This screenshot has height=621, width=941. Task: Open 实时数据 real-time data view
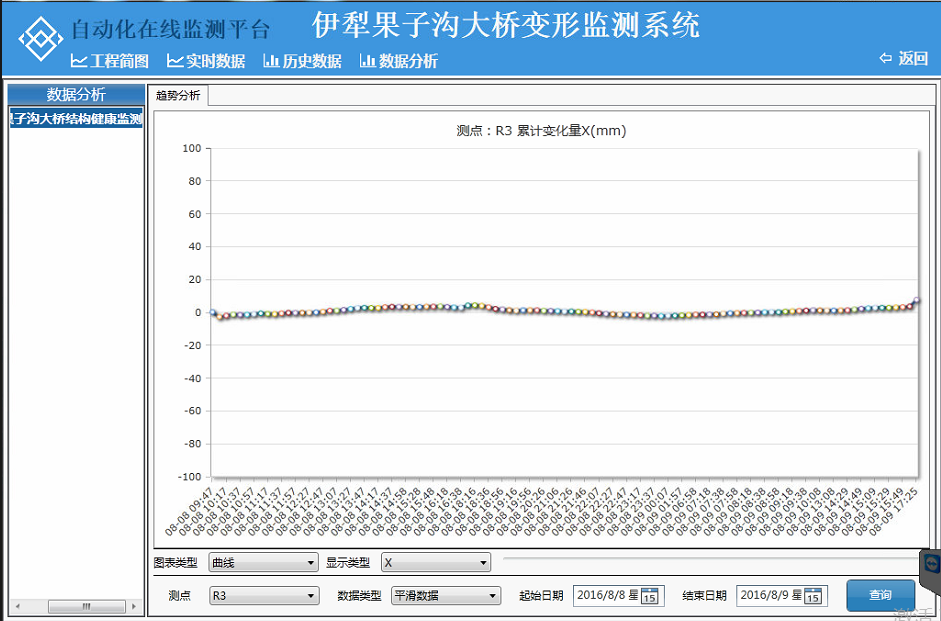click(x=206, y=61)
